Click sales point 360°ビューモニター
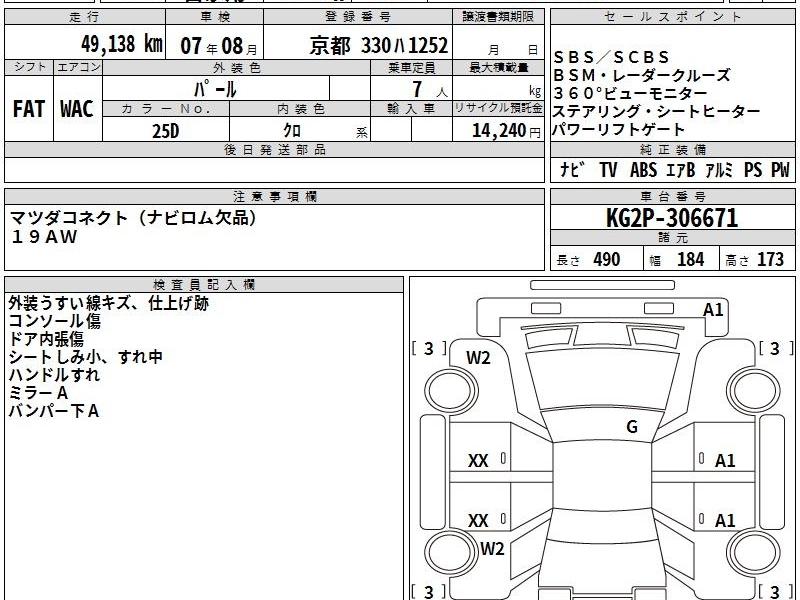 pos(631,93)
